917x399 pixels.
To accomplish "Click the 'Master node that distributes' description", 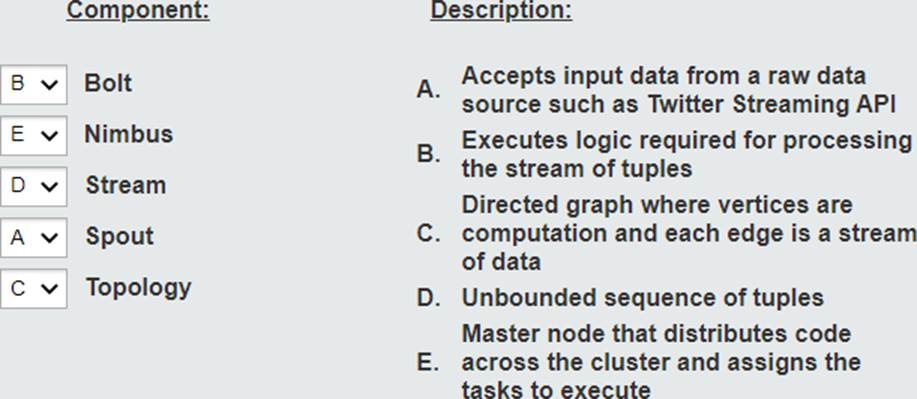I will coord(661,362).
